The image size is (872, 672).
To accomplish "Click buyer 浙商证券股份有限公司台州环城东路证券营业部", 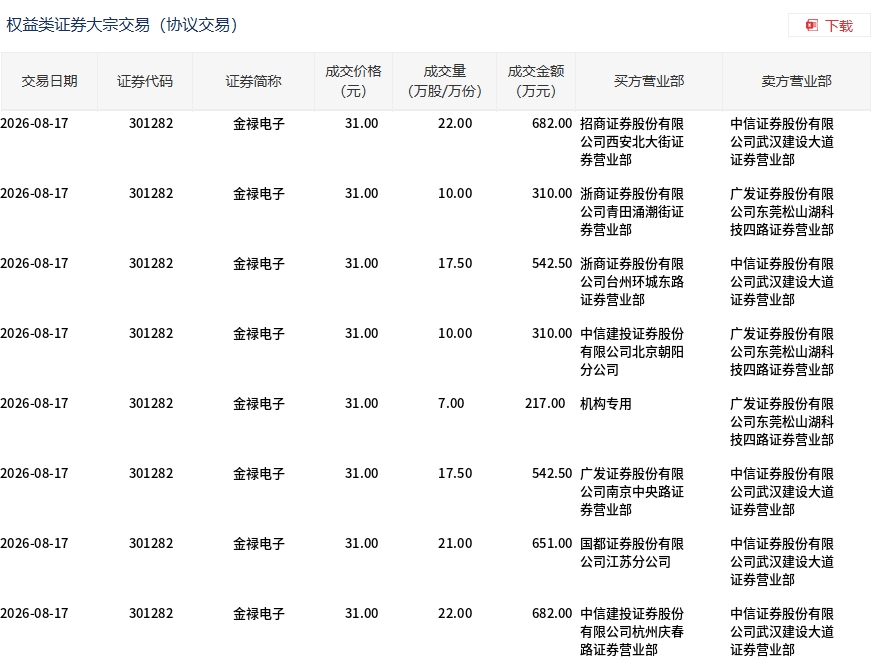I will pos(632,282).
